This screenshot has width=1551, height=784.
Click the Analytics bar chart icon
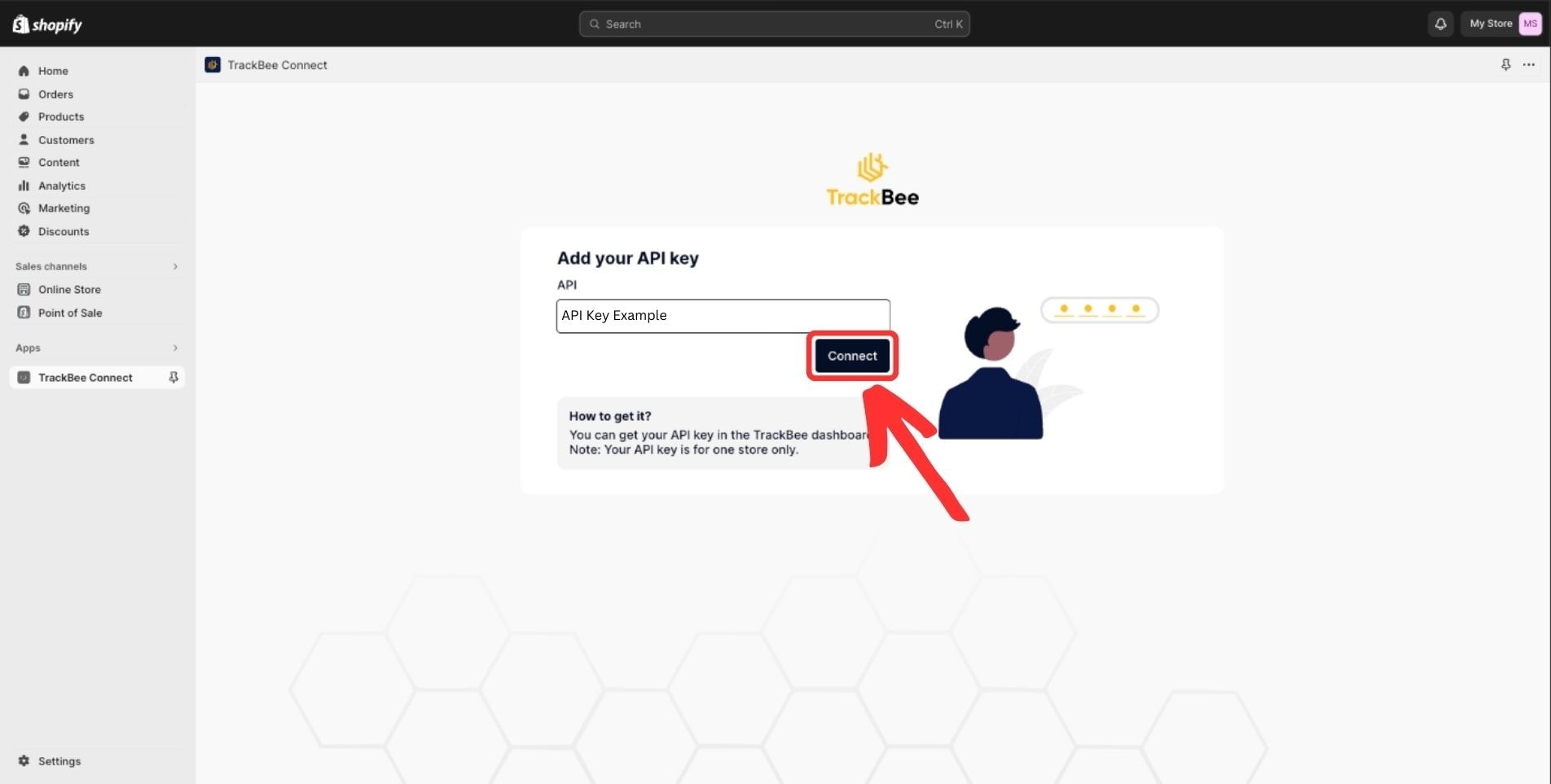(24, 186)
